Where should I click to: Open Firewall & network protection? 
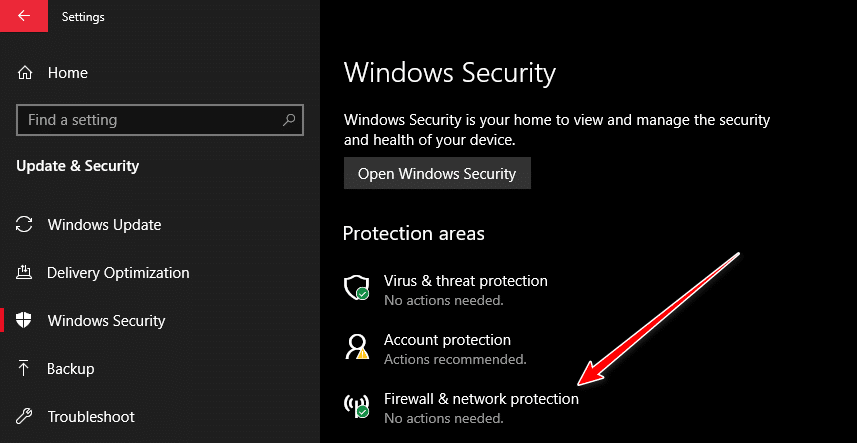481,399
